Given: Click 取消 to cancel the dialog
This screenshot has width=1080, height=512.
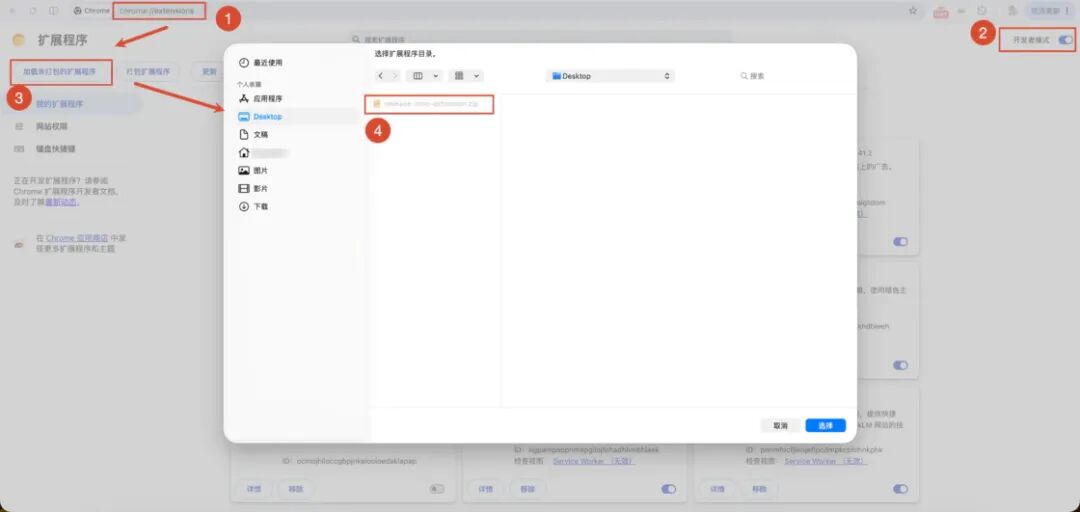Looking at the screenshot, I should [780, 425].
